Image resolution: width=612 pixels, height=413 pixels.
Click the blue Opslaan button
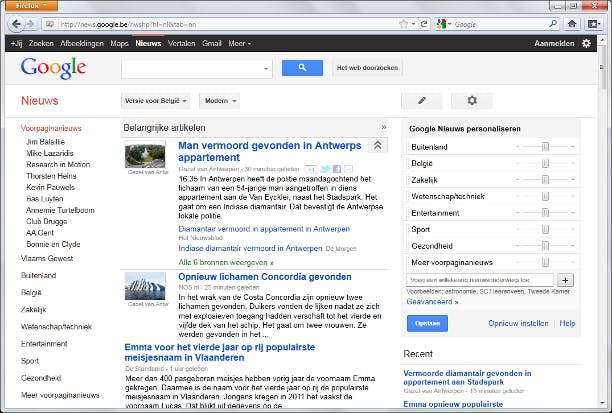427,323
